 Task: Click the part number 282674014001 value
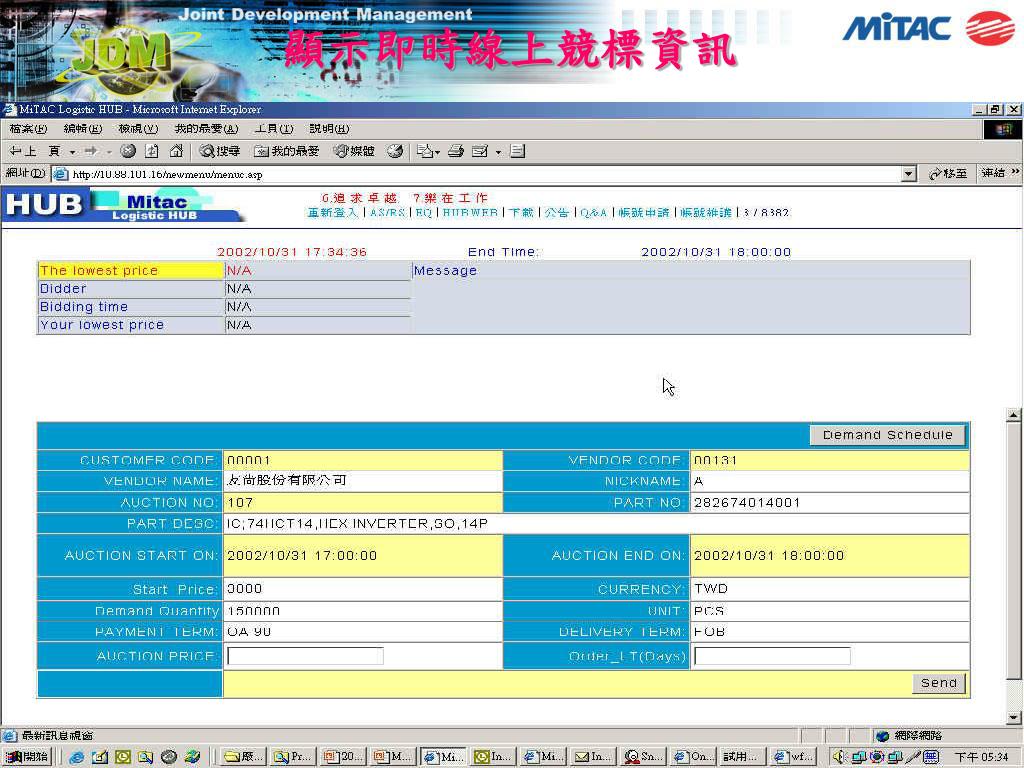pos(746,502)
